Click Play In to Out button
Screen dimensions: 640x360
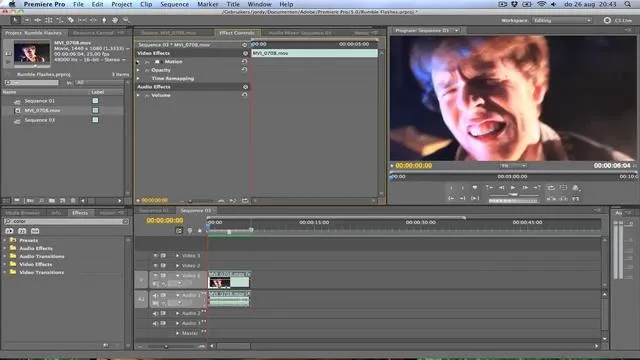click(x=475, y=198)
